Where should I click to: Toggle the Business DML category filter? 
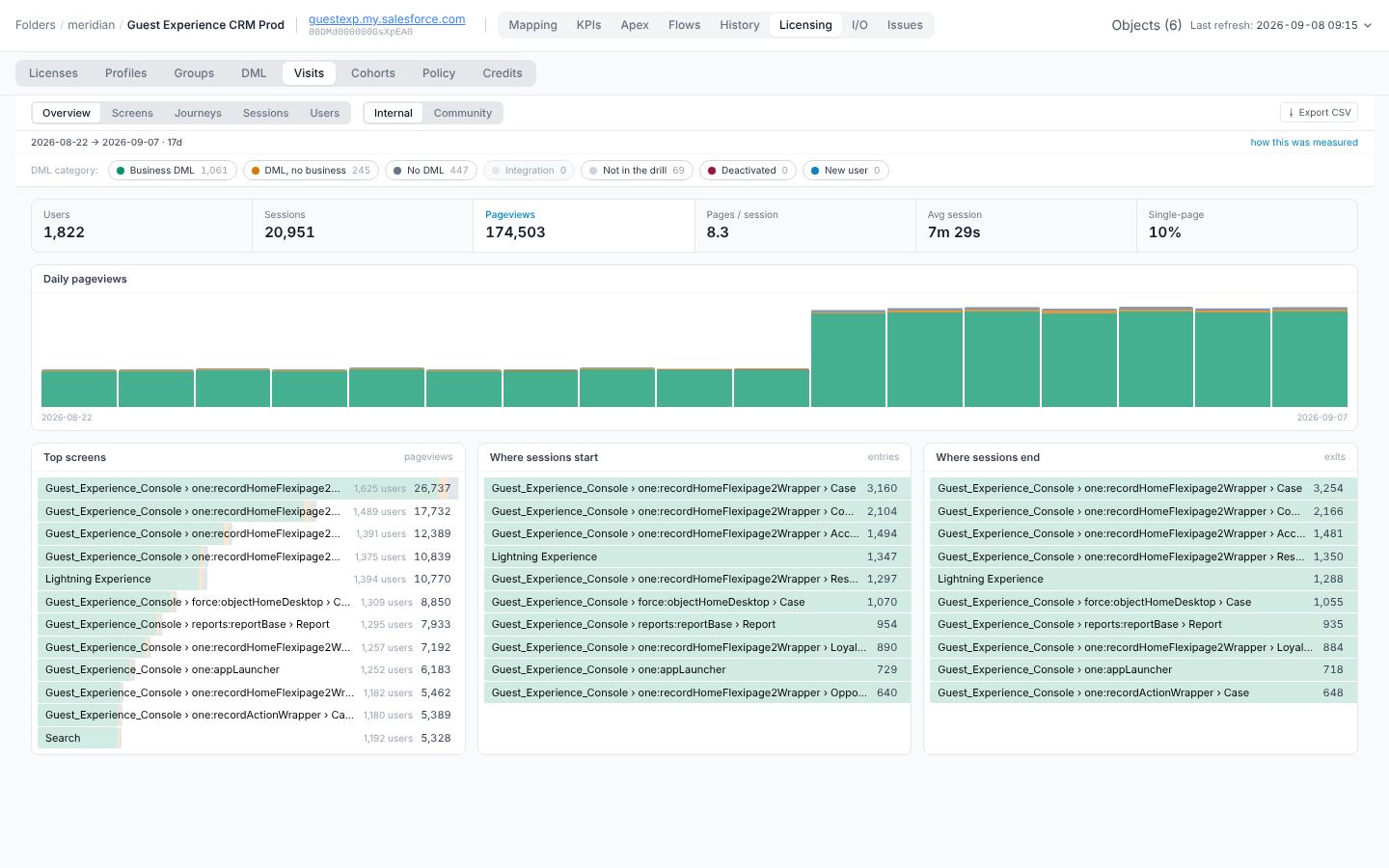tap(173, 171)
